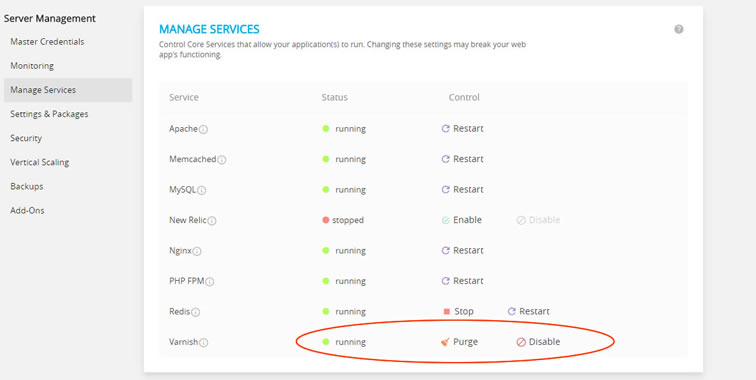Restart the Apache service
Viewport: 756px width, 380px height.
462,129
